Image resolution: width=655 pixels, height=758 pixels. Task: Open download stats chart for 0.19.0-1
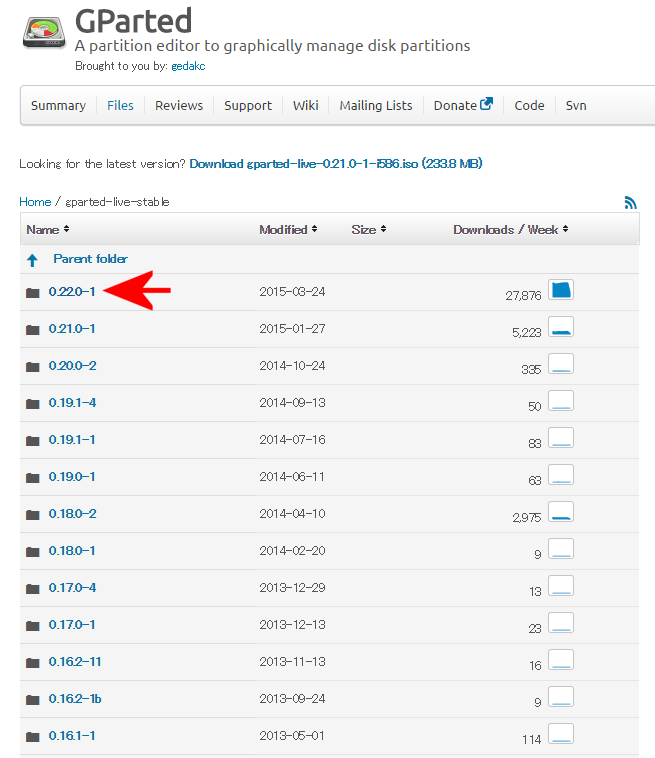point(561,475)
